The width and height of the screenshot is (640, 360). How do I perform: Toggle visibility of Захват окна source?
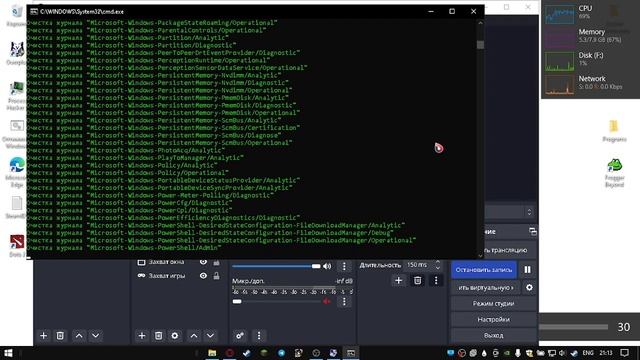(203, 262)
